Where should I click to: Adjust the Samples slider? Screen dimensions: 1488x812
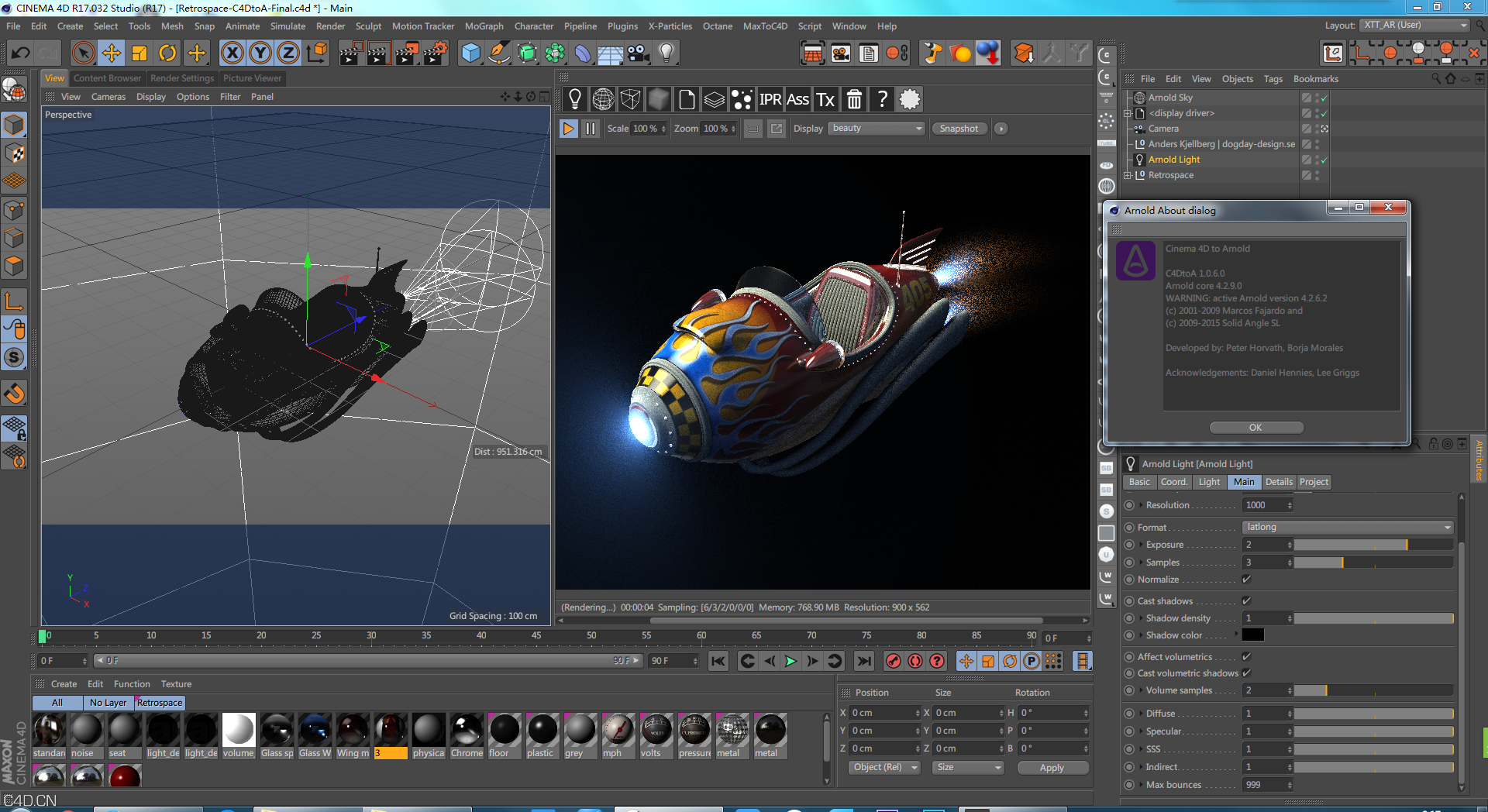[1373, 563]
